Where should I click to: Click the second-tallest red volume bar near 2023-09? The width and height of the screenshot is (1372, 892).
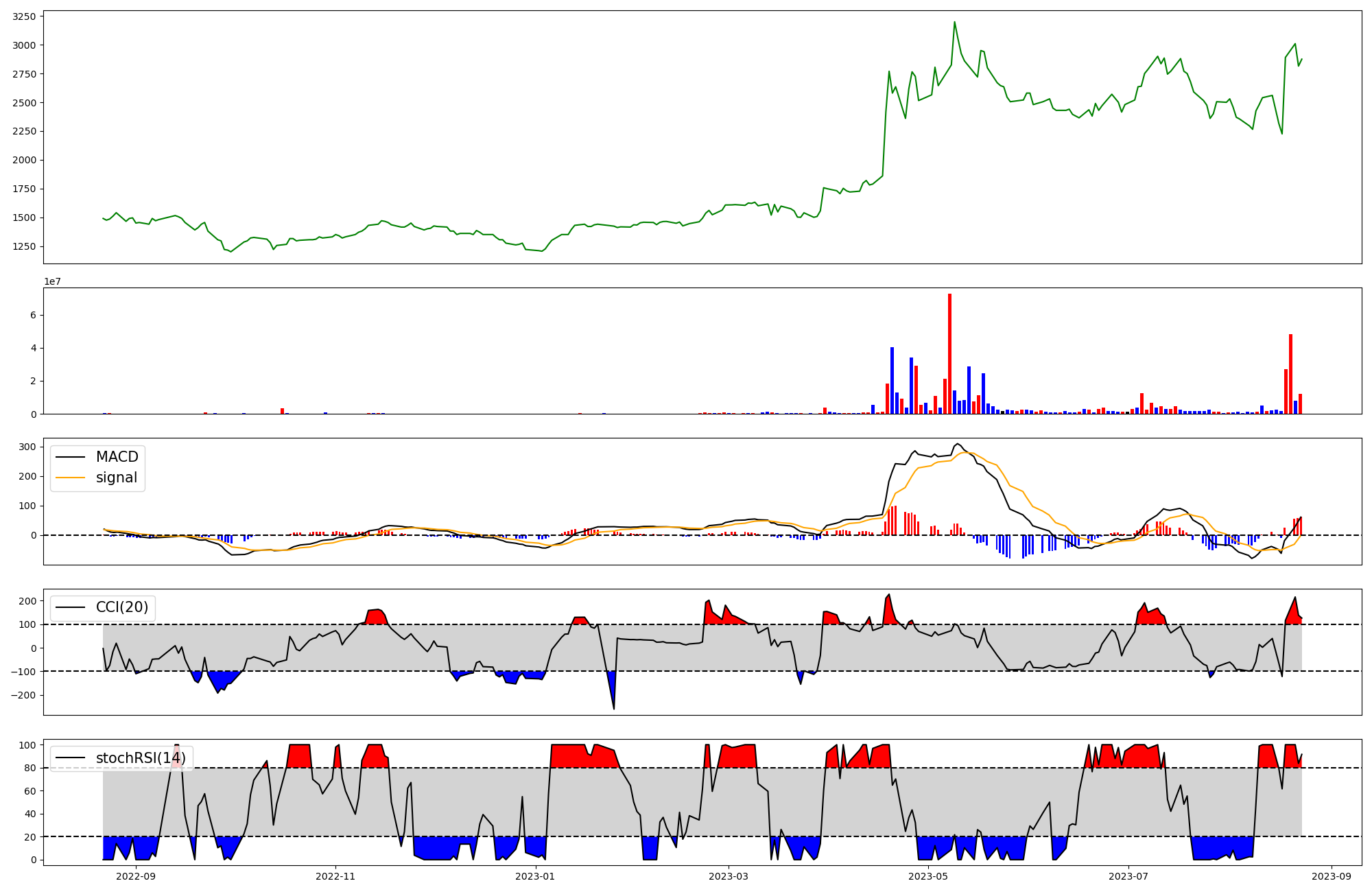pos(1290,374)
